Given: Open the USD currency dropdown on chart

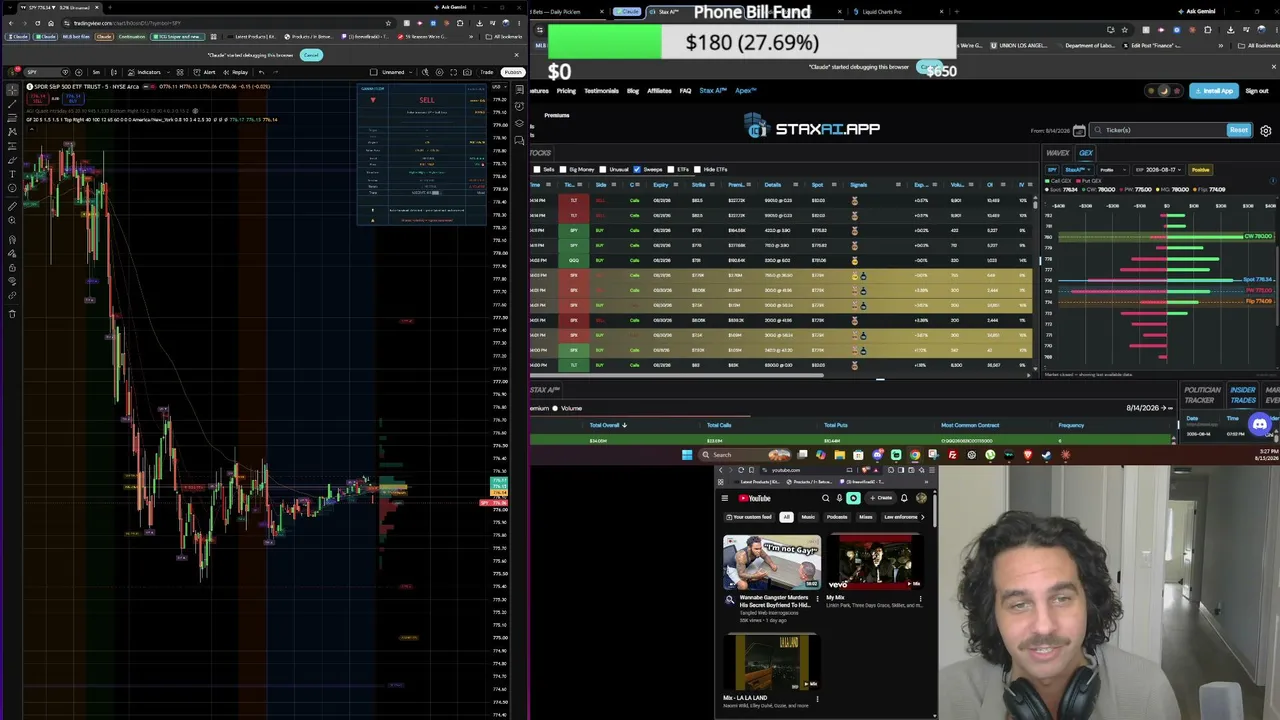Looking at the screenshot, I should click(499, 87).
